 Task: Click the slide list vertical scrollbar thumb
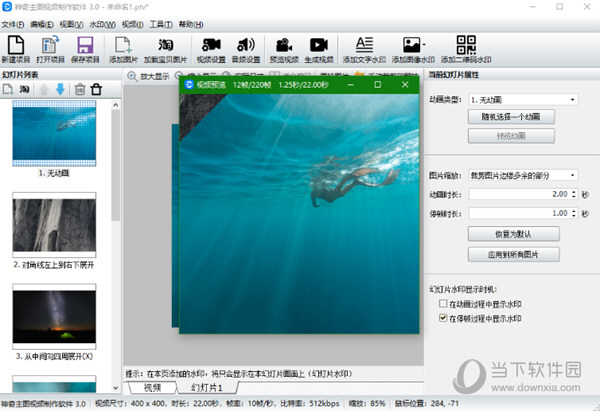[x=116, y=165]
